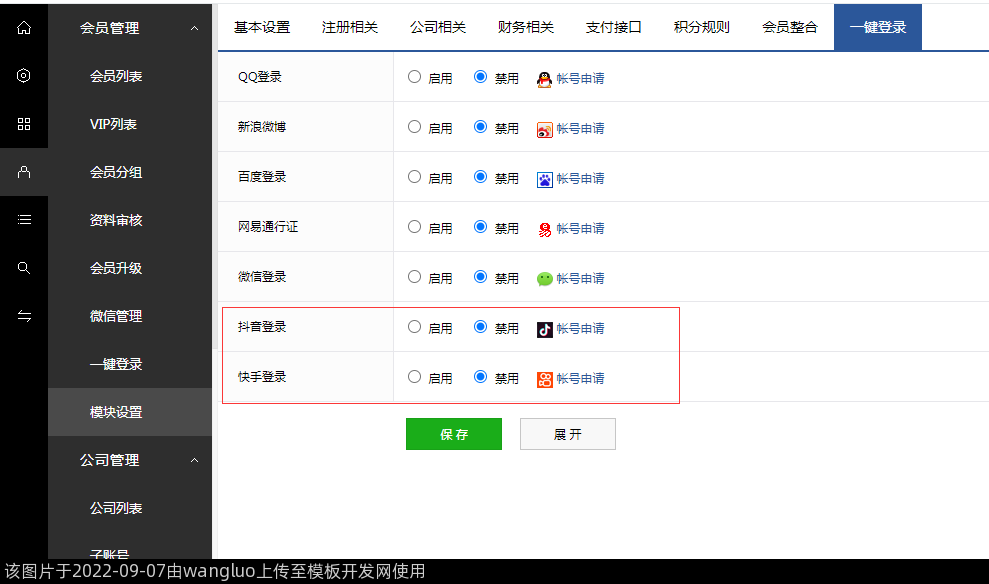Screen dimensions: 989x584
Task: Go to 会员列表 in the sidebar
Action: (116, 76)
